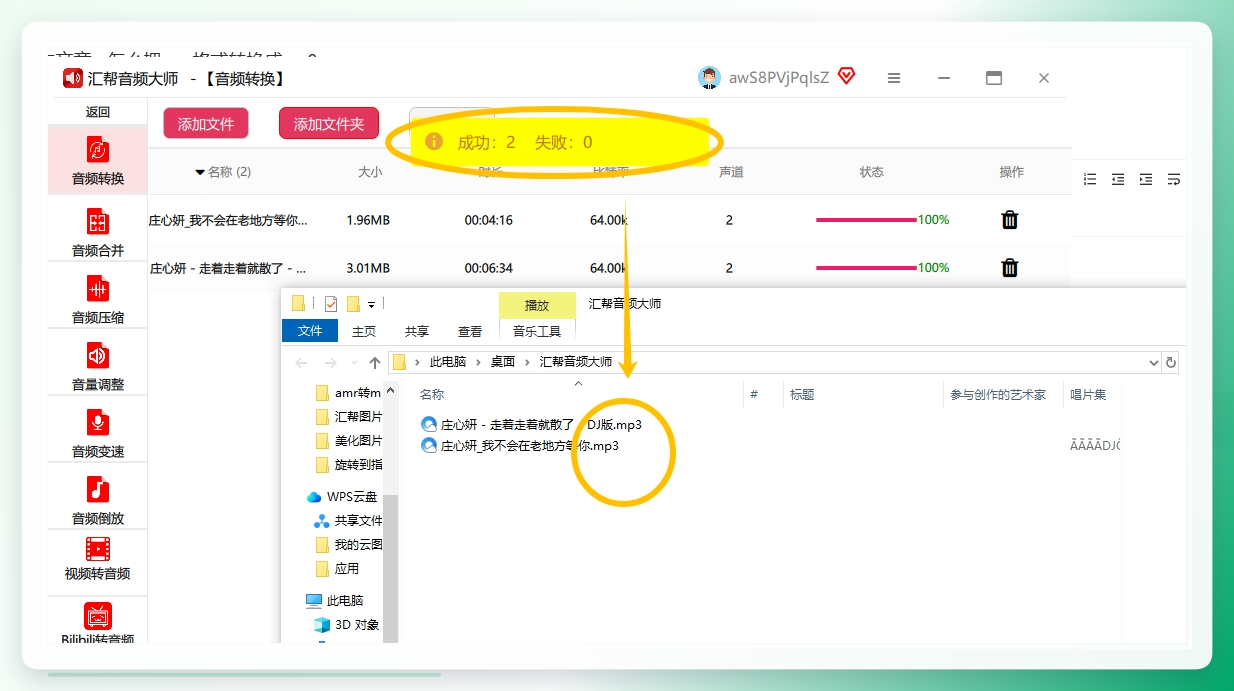Select 此电脑 in navigation pane
This screenshot has width=1234, height=691.
(x=335, y=601)
